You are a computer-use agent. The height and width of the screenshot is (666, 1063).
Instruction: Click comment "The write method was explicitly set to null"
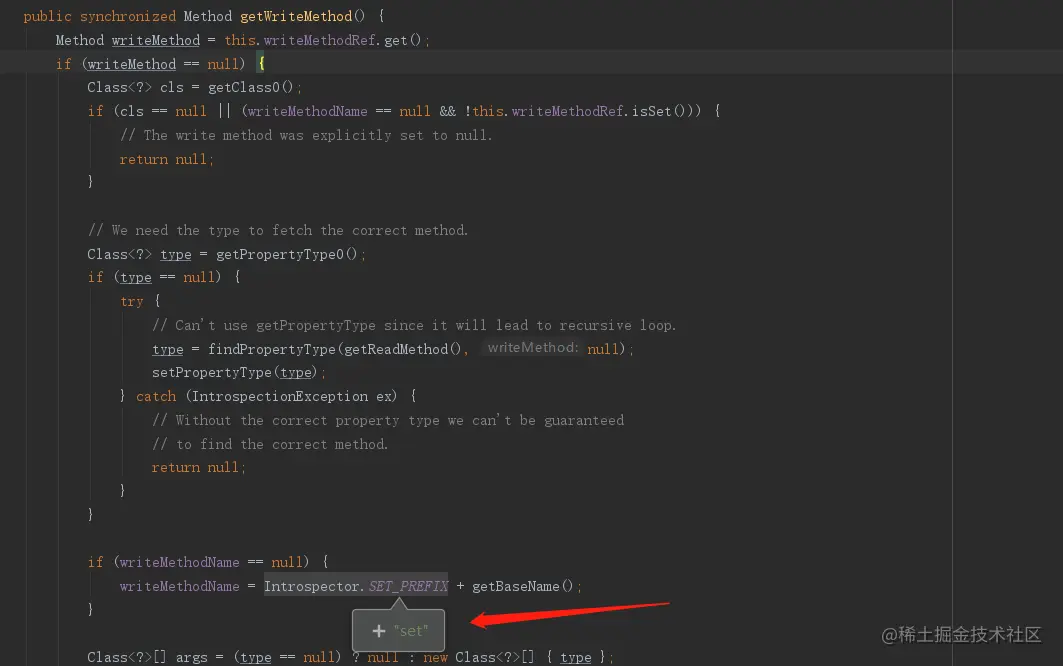click(x=306, y=135)
